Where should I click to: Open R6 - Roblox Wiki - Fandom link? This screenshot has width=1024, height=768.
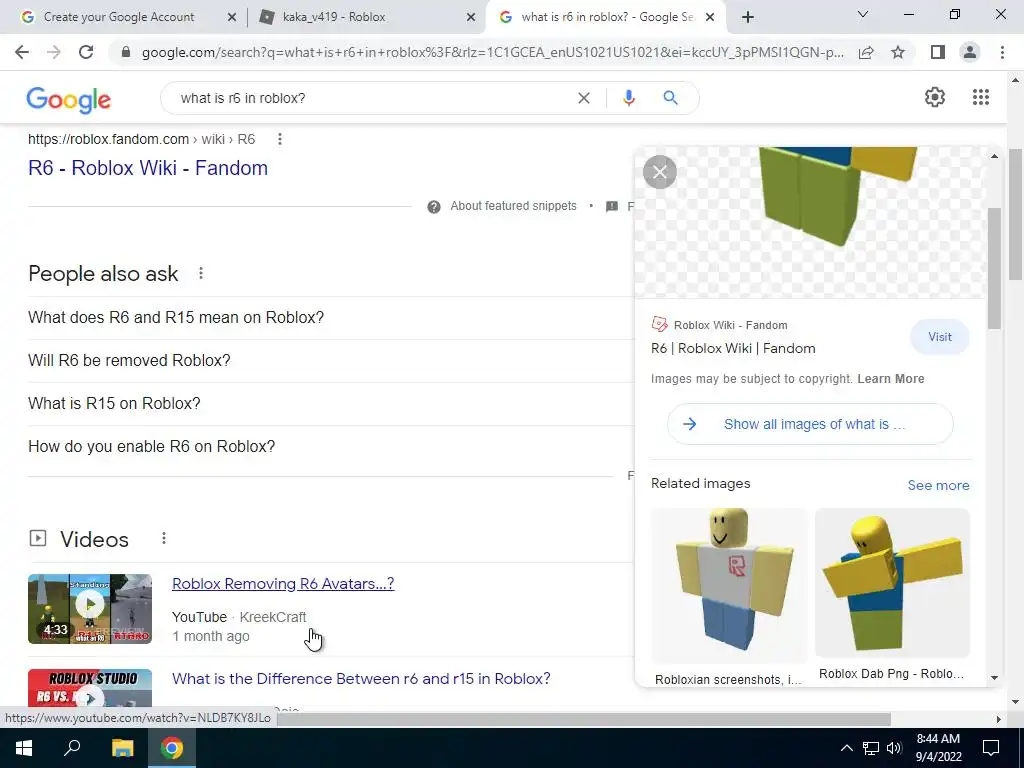click(x=148, y=168)
